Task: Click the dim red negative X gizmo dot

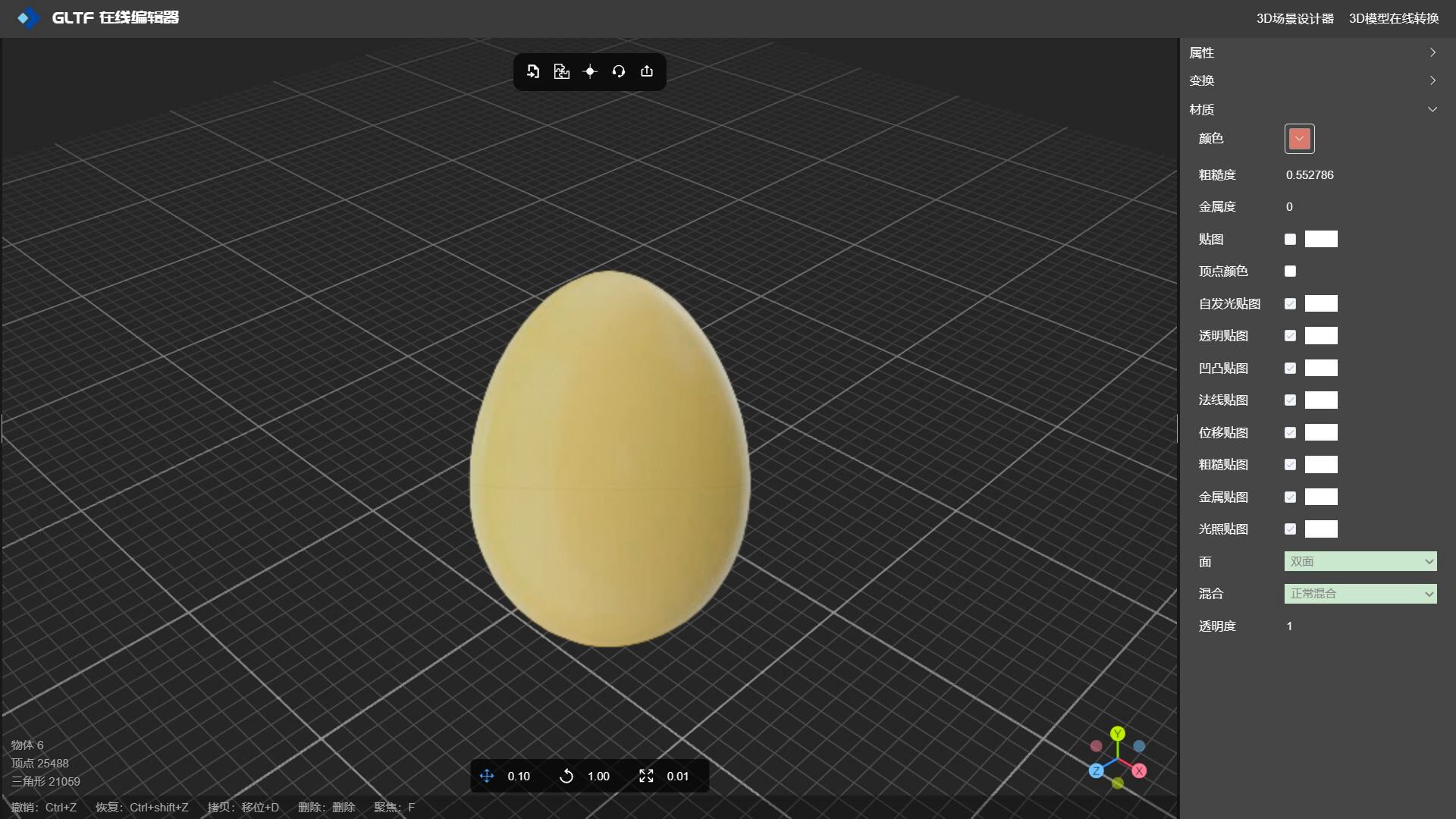Action: coord(1096,746)
